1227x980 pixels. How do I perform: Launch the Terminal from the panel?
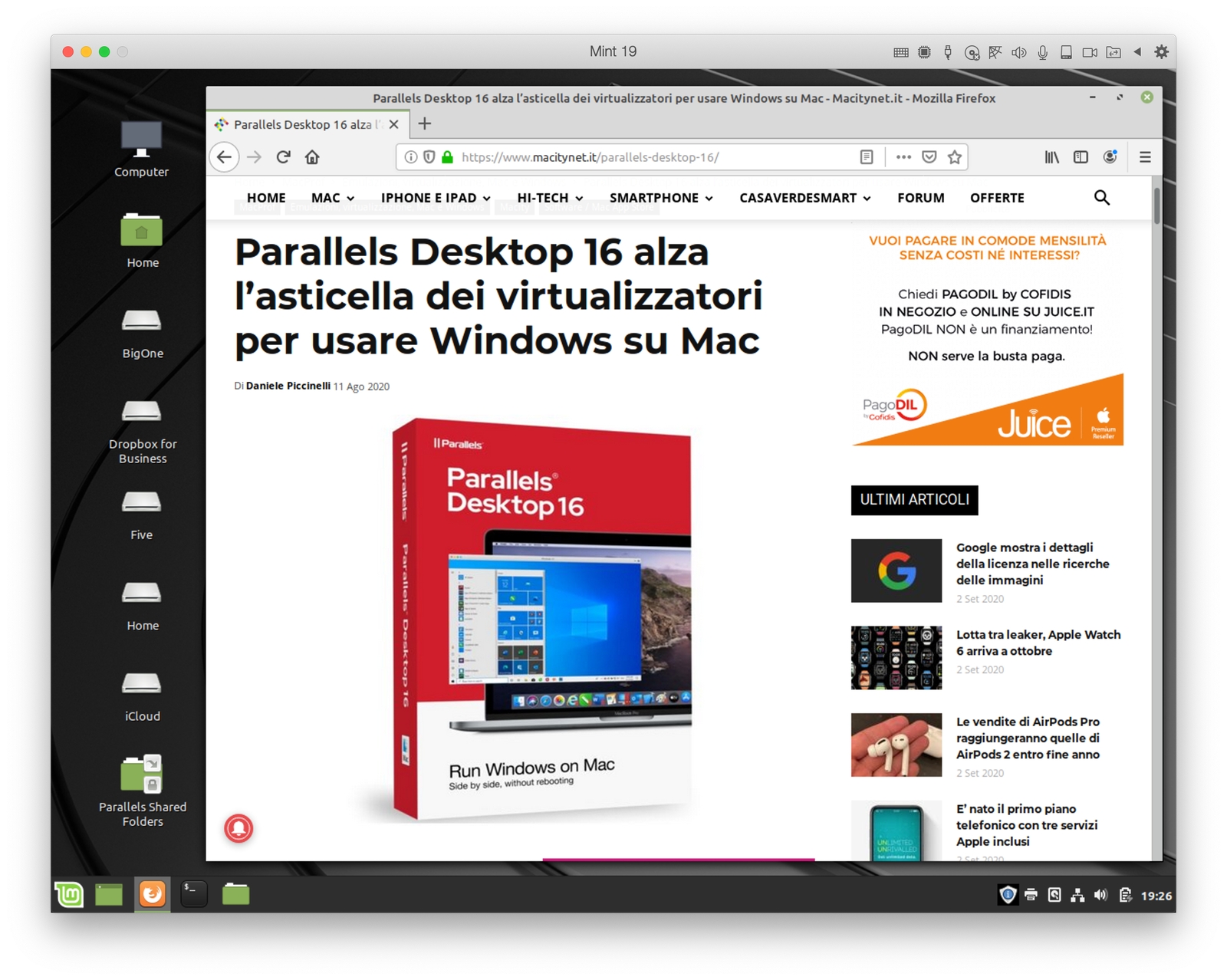(193, 894)
